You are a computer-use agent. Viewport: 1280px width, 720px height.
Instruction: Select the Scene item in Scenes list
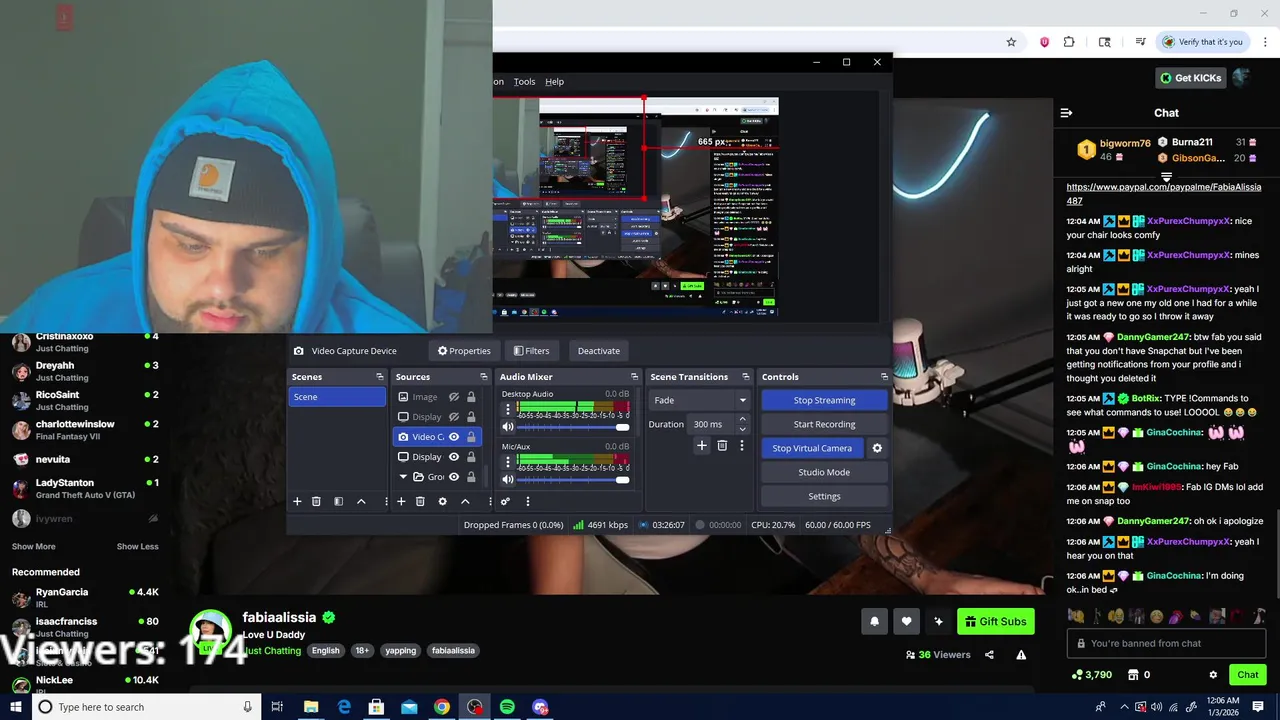pos(337,397)
